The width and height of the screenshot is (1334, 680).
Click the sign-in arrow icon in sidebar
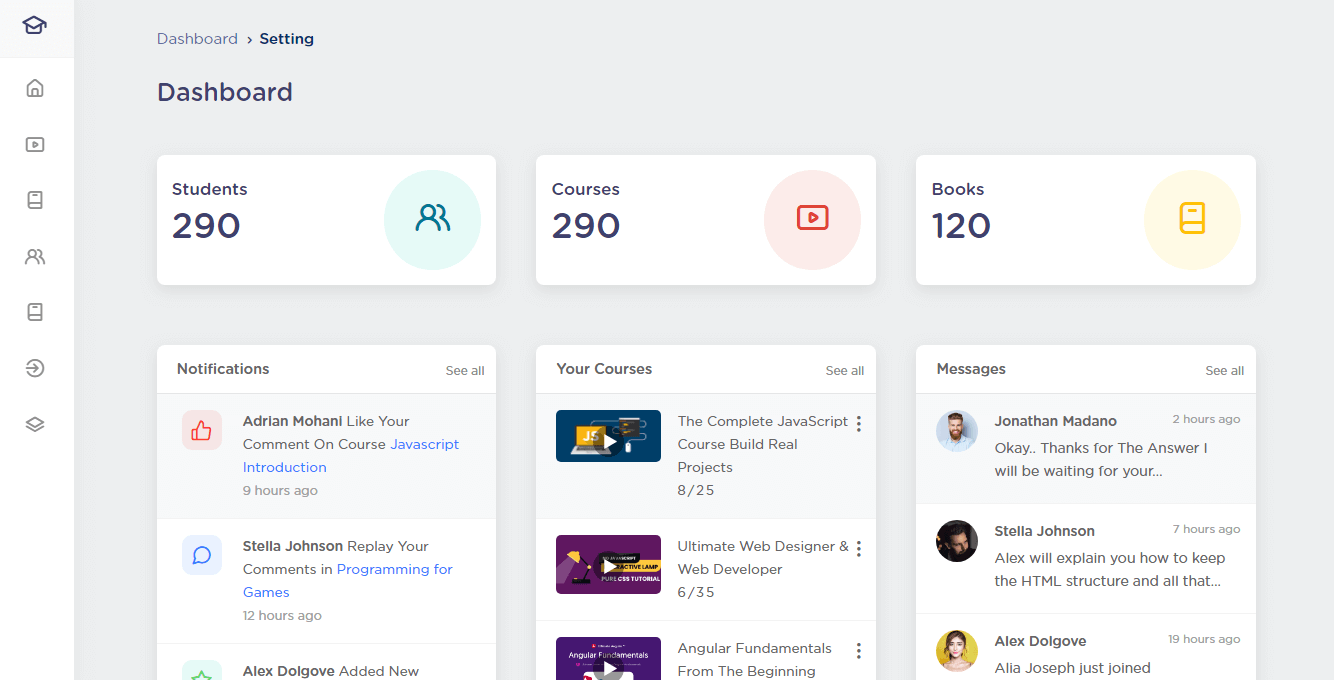click(35, 368)
